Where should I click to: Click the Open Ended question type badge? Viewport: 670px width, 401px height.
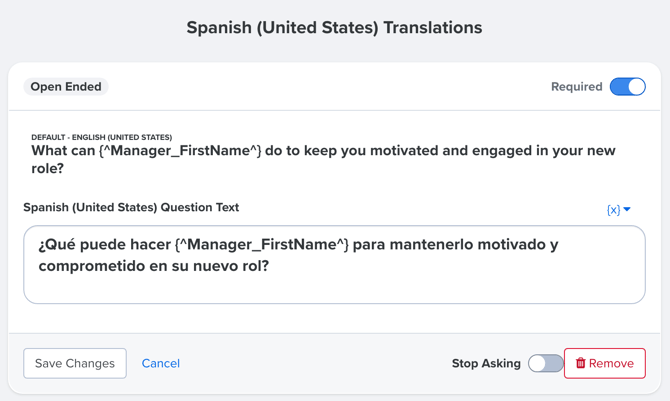pyautogui.click(x=66, y=86)
